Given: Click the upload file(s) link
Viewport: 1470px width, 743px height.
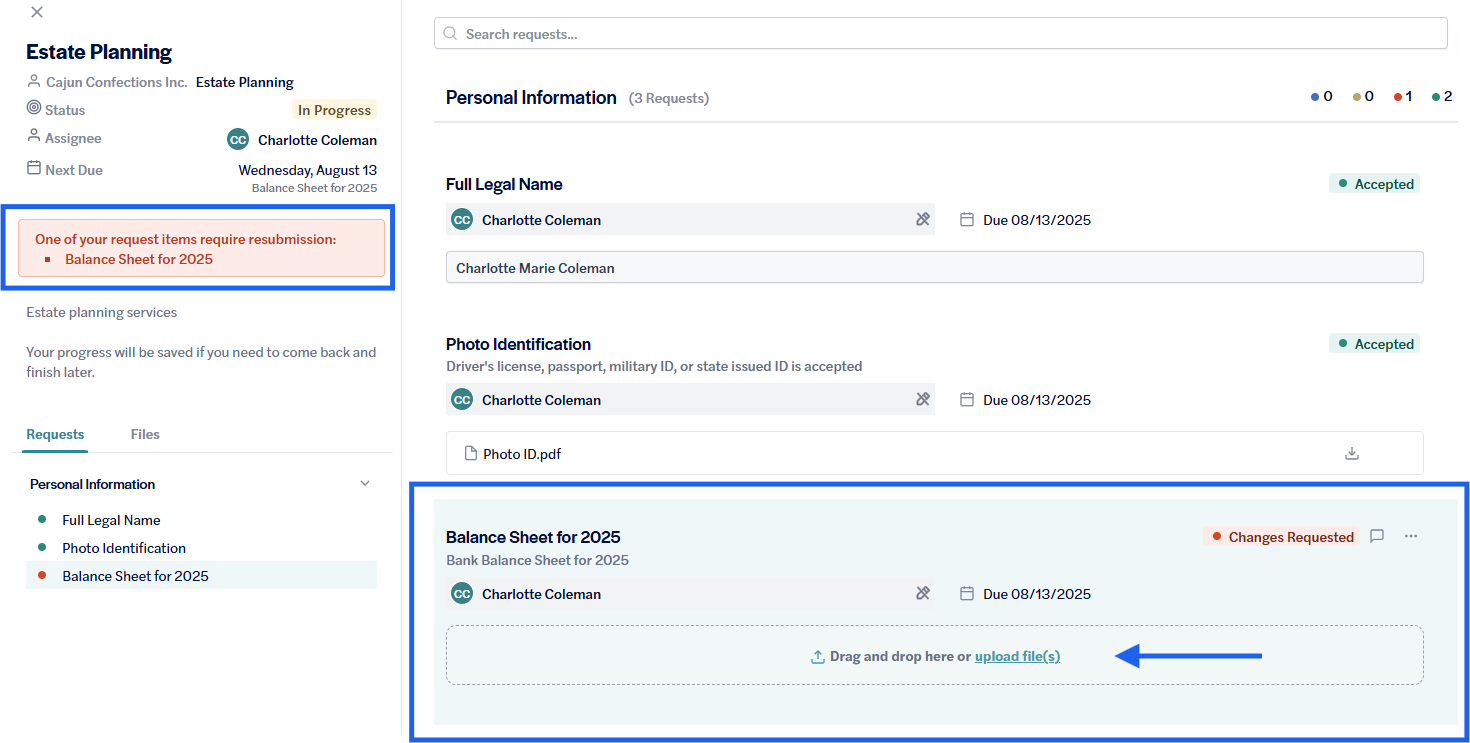Looking at the screenshot, I should 1017,656.
